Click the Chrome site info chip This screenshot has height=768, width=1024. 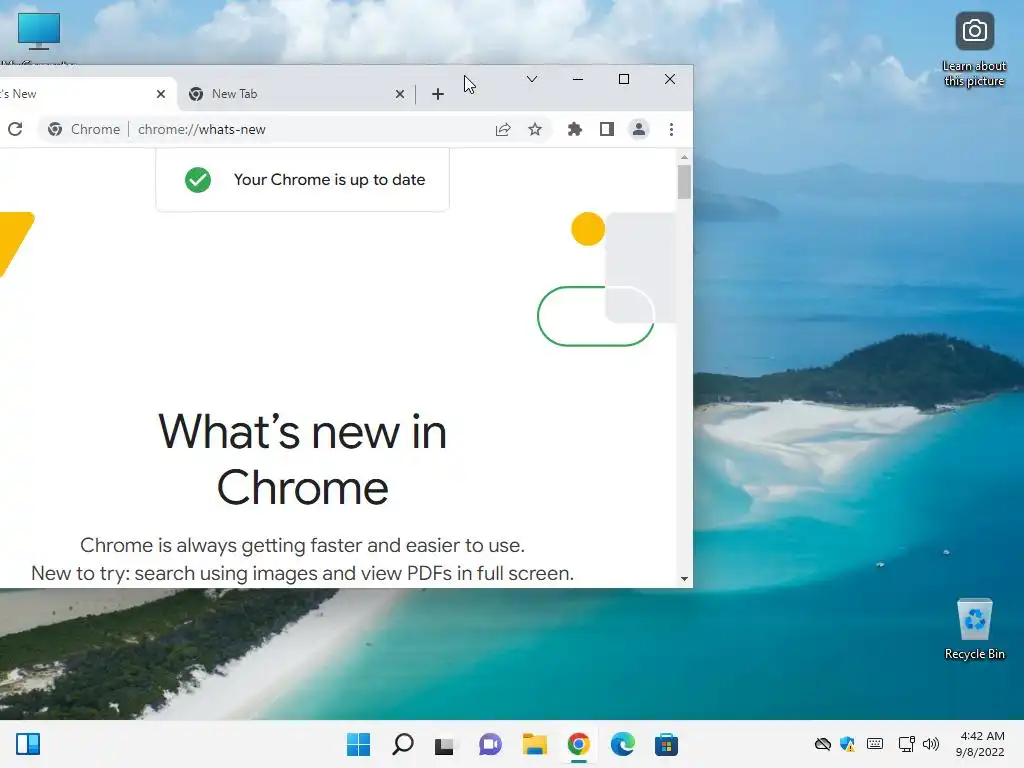click(x=84, y=129)
